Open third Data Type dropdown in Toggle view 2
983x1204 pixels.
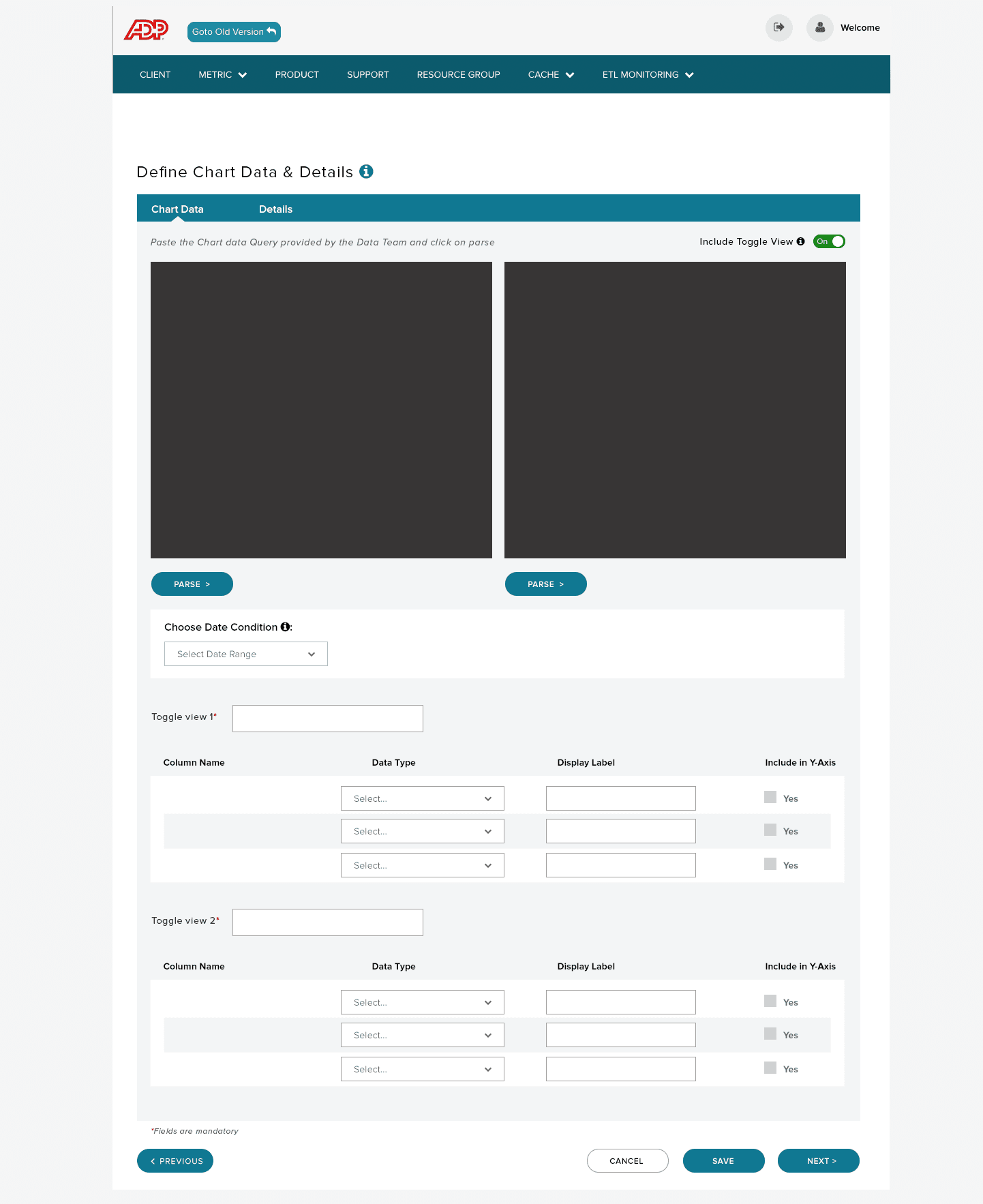click(423, 1069)
